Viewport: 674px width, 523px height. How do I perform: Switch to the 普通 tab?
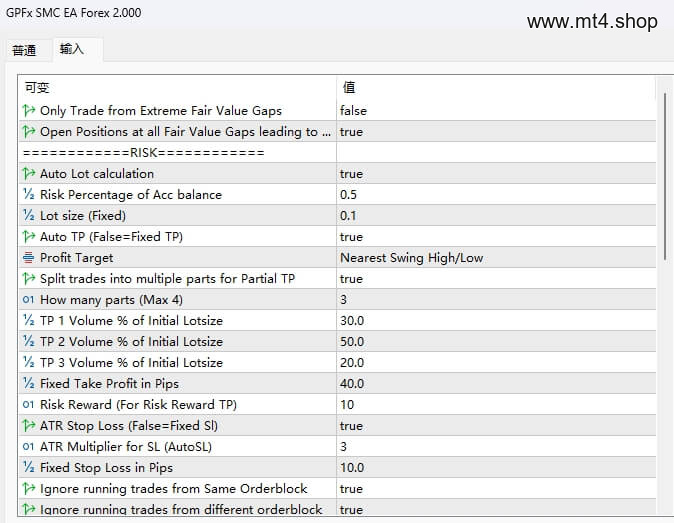point(24,50)
